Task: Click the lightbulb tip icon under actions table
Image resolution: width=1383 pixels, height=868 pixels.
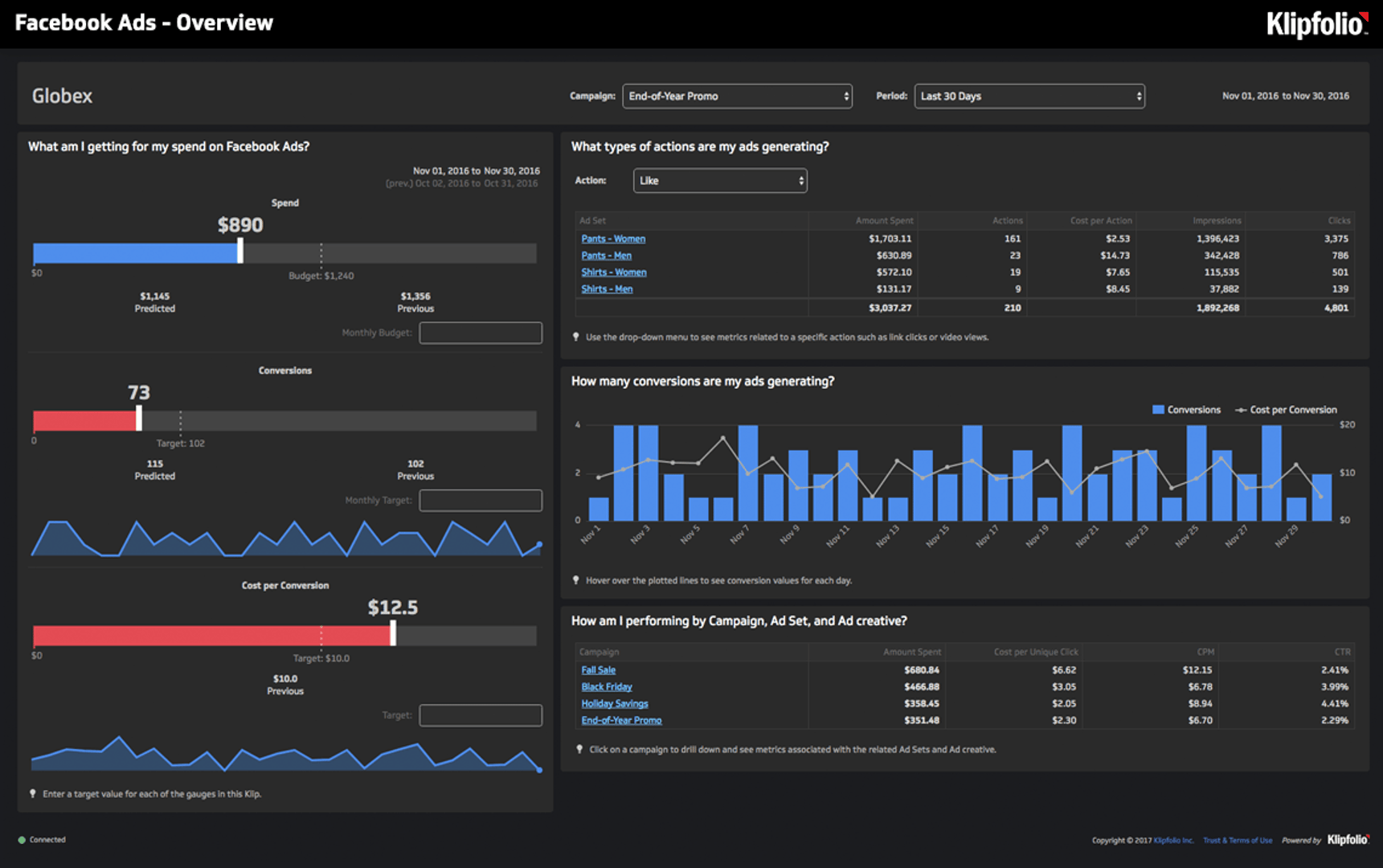Action: (x=576, y=337)
